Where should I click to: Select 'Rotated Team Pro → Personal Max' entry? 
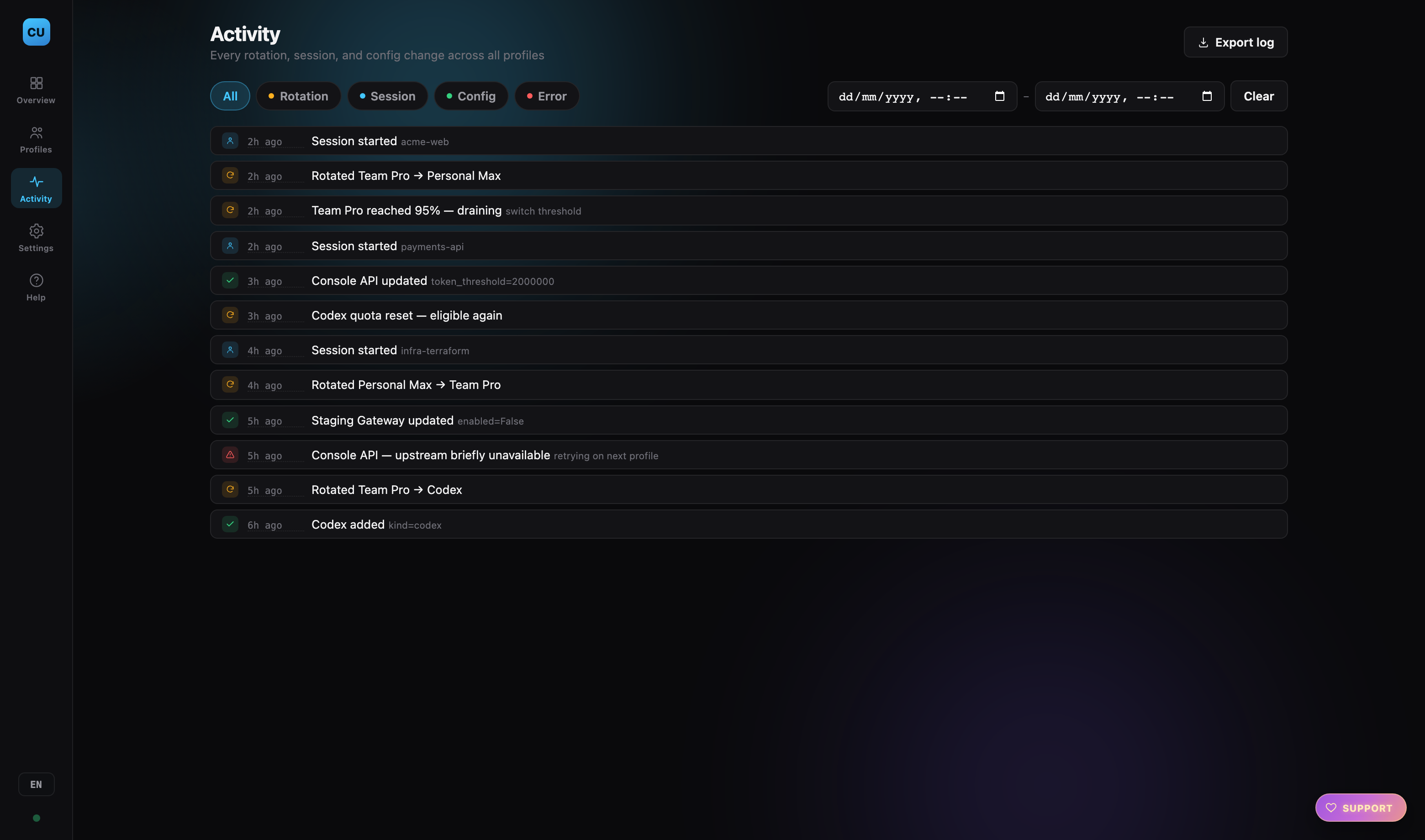click(406, 175)
